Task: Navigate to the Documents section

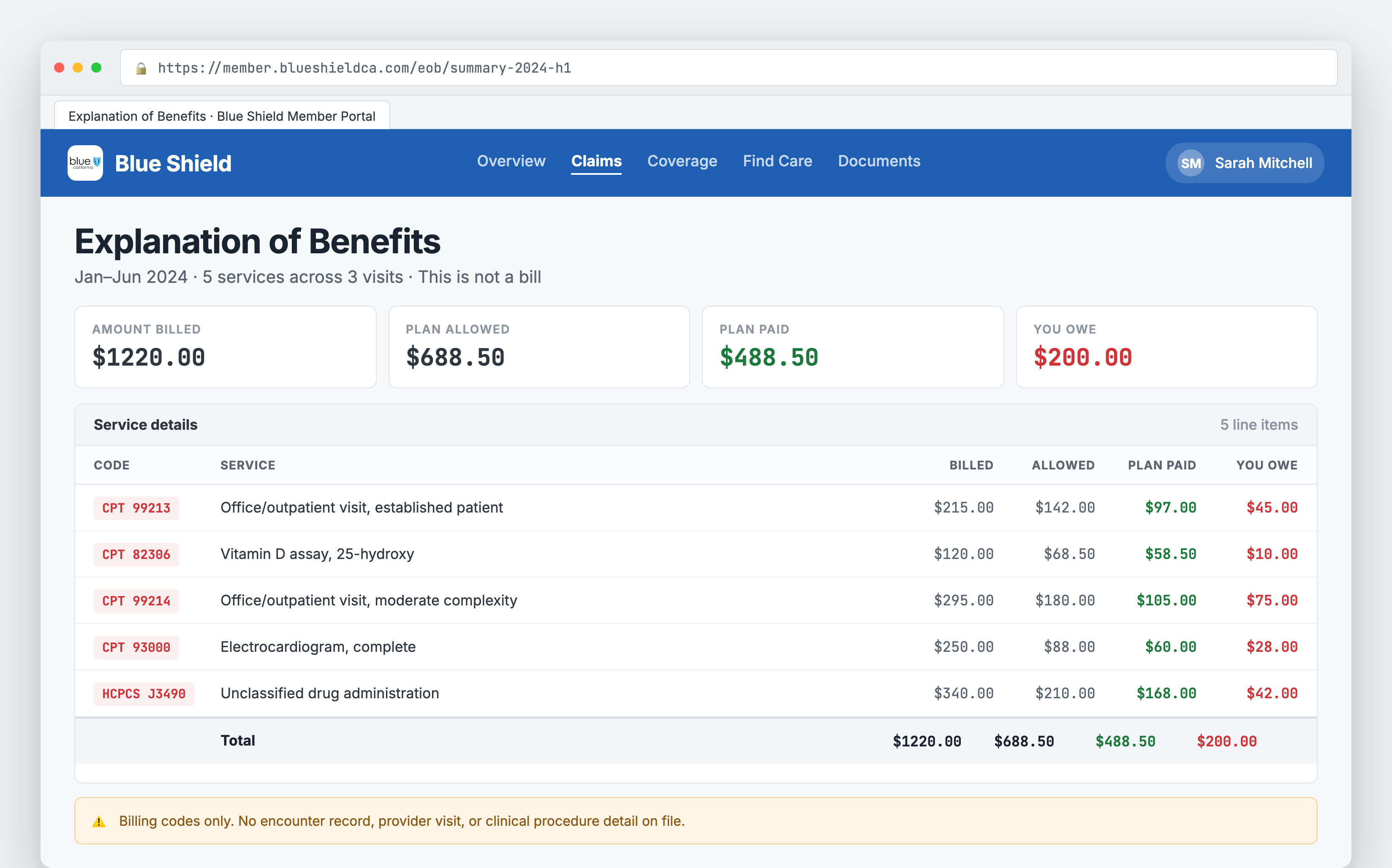Action: click(878, 161)
